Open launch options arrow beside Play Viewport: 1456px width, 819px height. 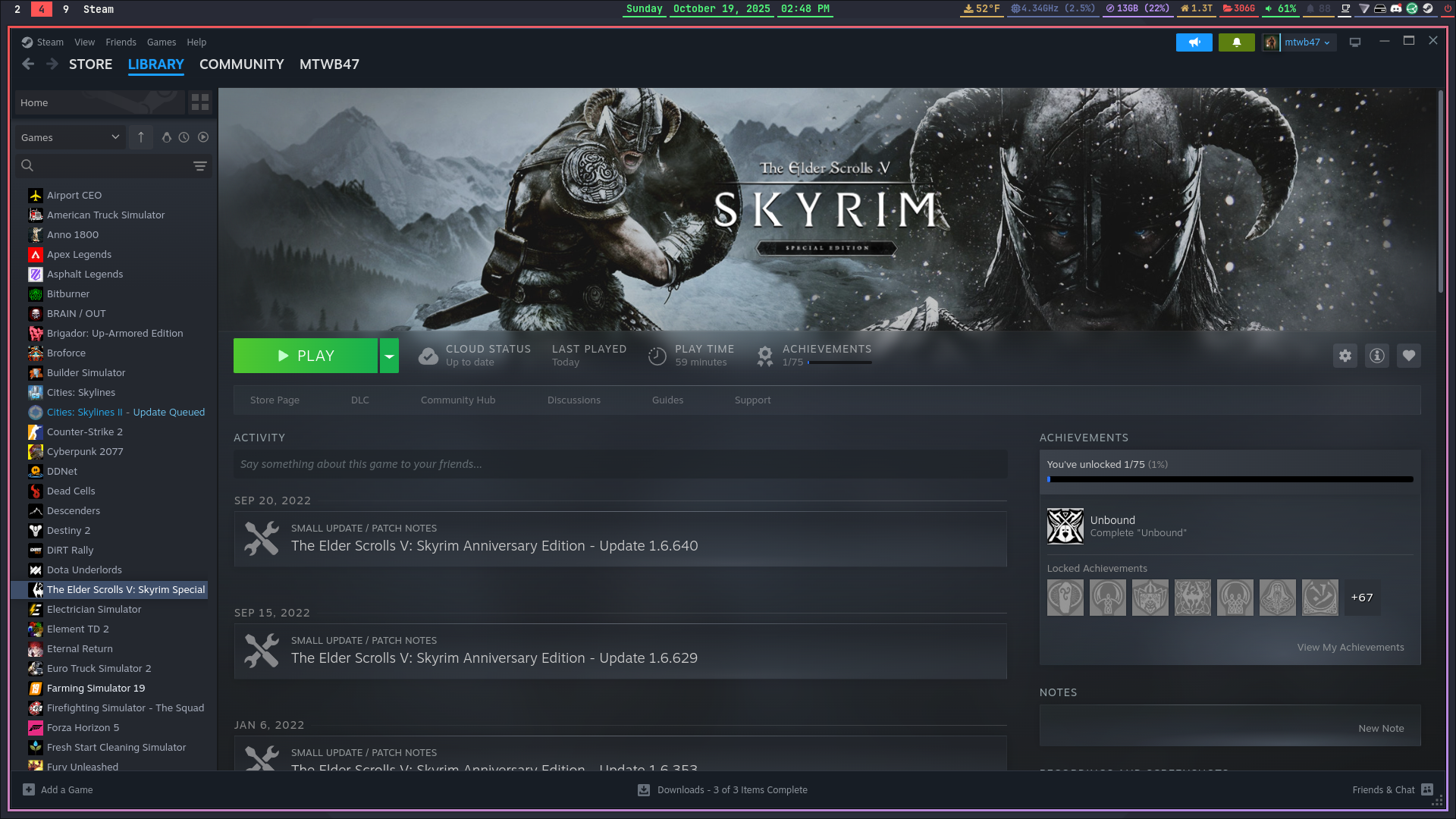[x=389, y=356]
